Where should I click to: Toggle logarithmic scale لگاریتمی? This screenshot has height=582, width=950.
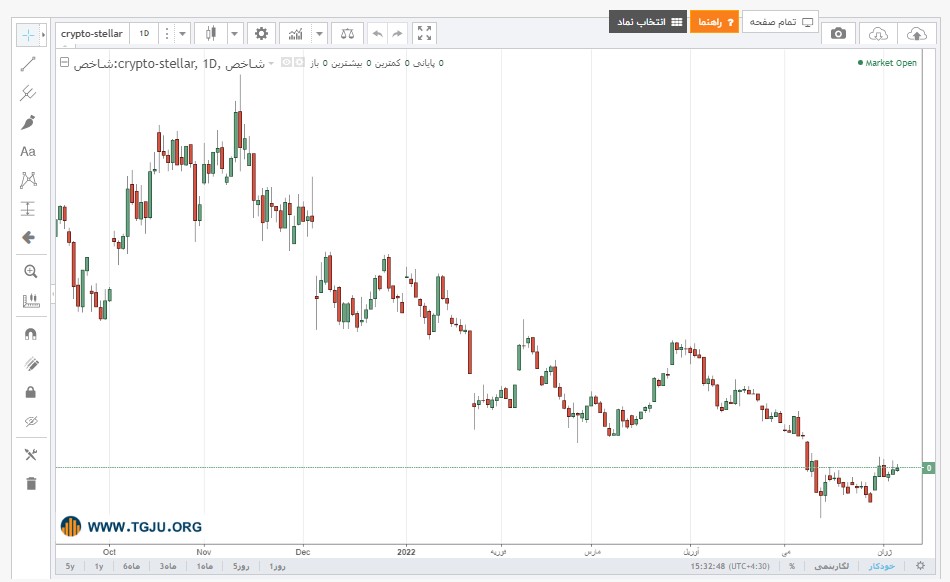(831, 566)
